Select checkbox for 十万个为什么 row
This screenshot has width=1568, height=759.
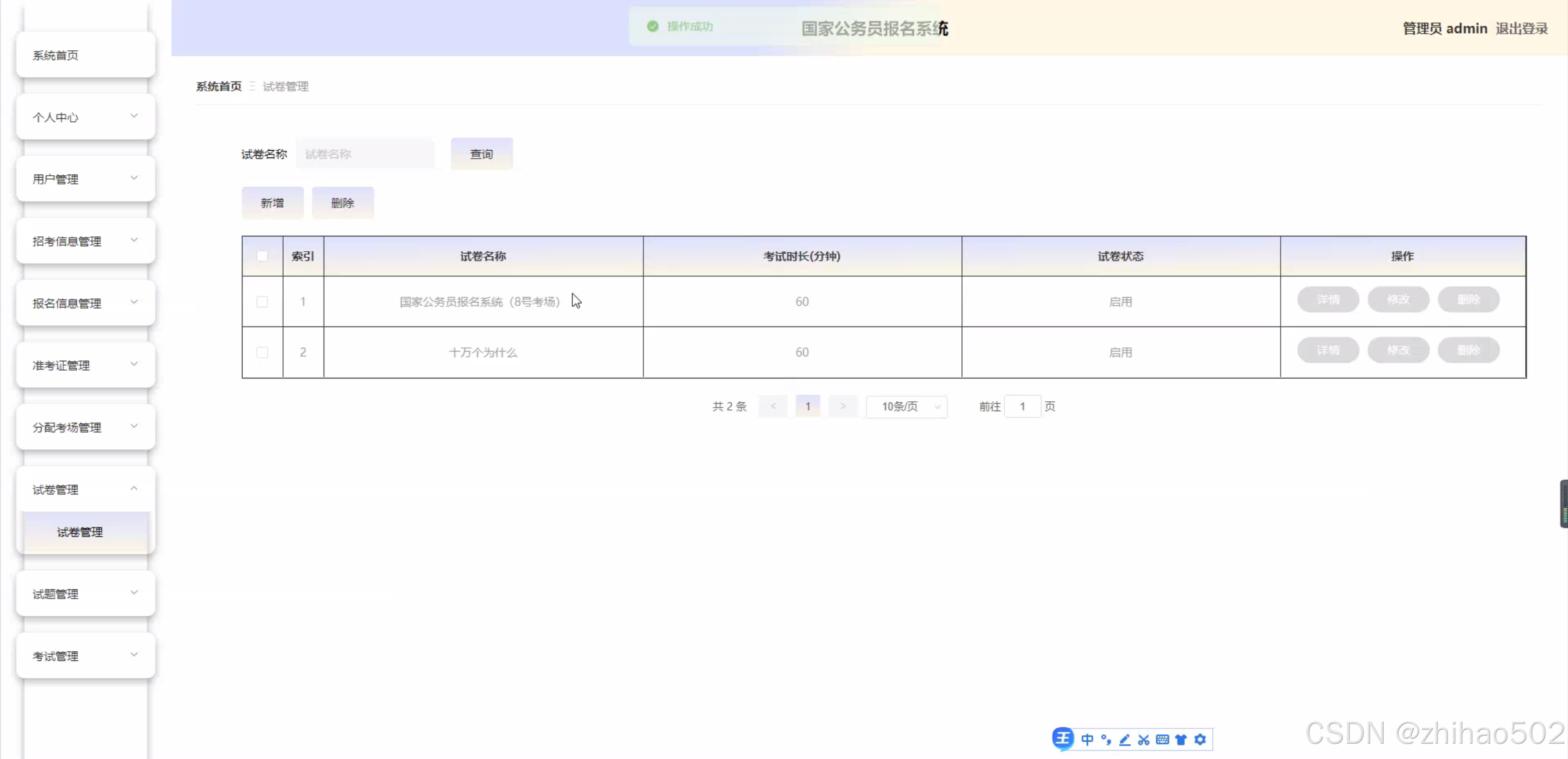pyautogui.click(x=262, y=352)
